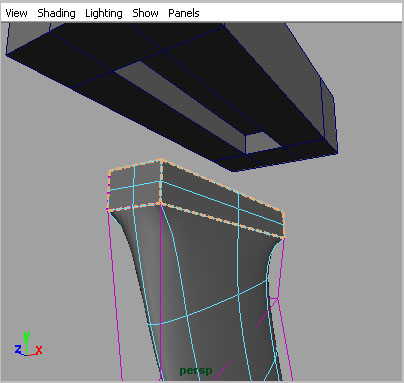The height and width of the screenshot is (383, 404).
Task: Click the blue Z axis label
Action: tap(18, 349)
